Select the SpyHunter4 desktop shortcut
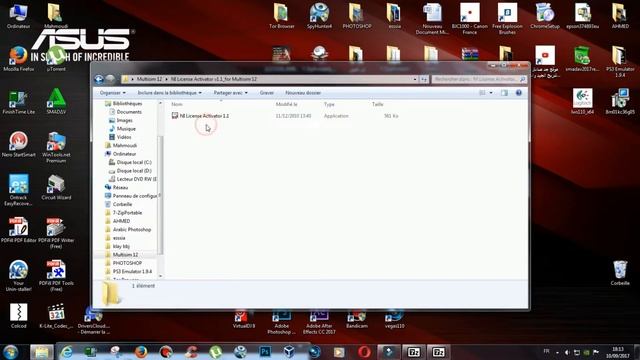Image resolution: width=640 pixels, height=360 pixels. (x=319, y=16)
